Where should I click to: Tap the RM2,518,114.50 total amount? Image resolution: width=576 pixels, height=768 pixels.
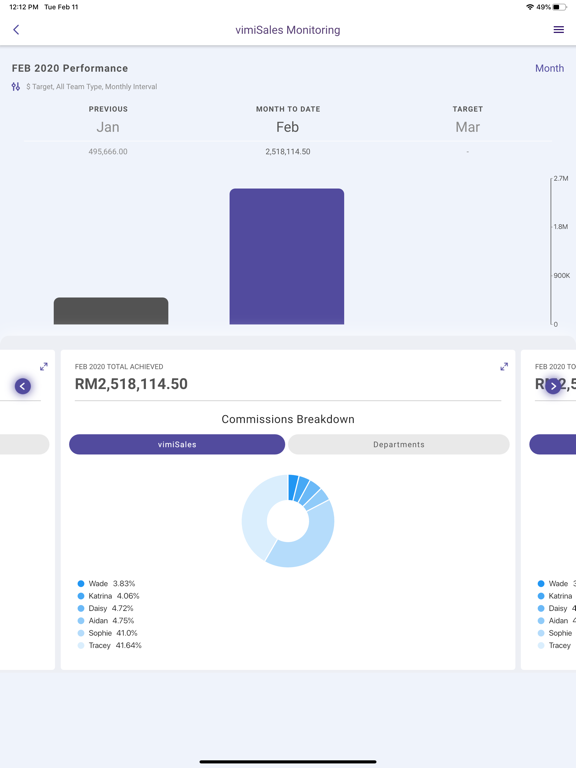131,384
